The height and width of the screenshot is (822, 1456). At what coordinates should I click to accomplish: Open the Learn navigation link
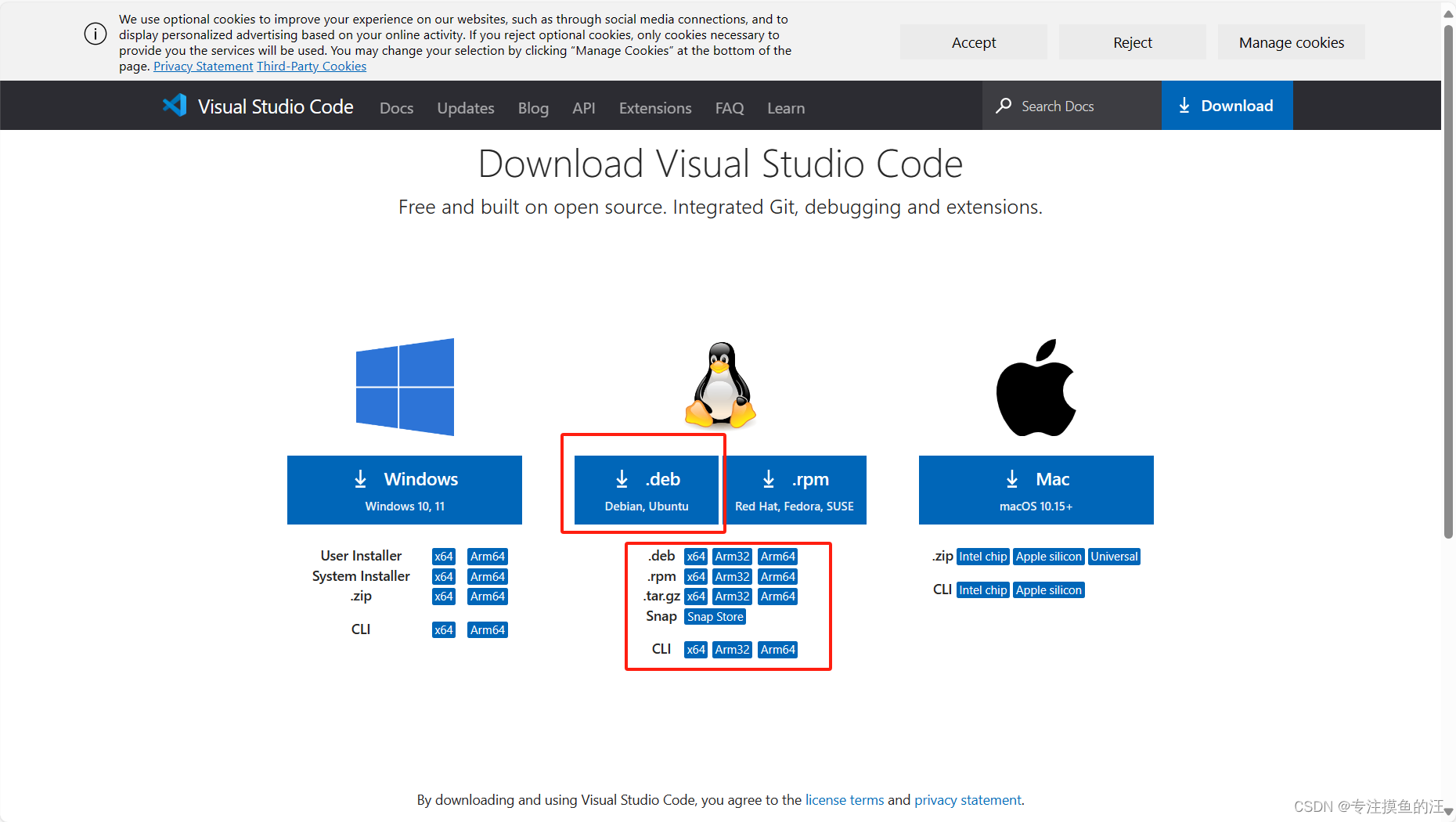pyautogui.click(x=786, y=108)
